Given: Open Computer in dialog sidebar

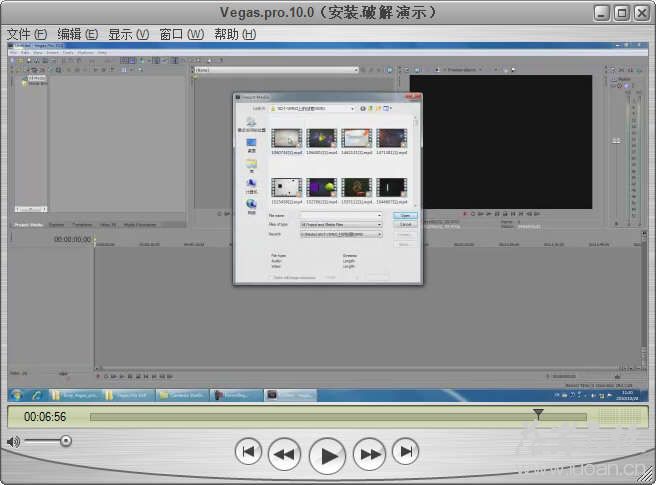Looking at the screenshot, I should tap(251, 186).
